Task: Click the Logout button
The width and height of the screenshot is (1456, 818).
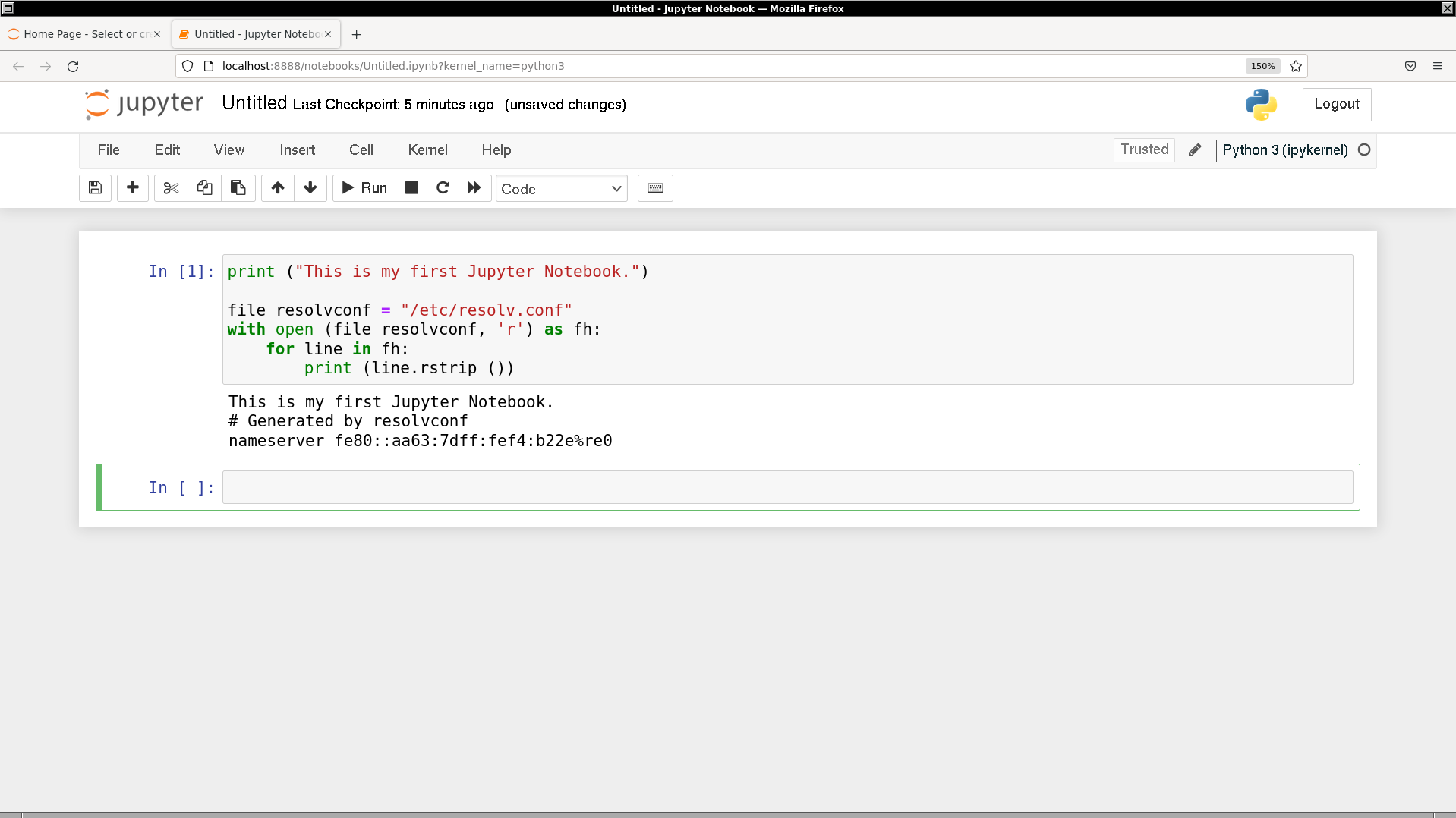Action: (1336, 104)
